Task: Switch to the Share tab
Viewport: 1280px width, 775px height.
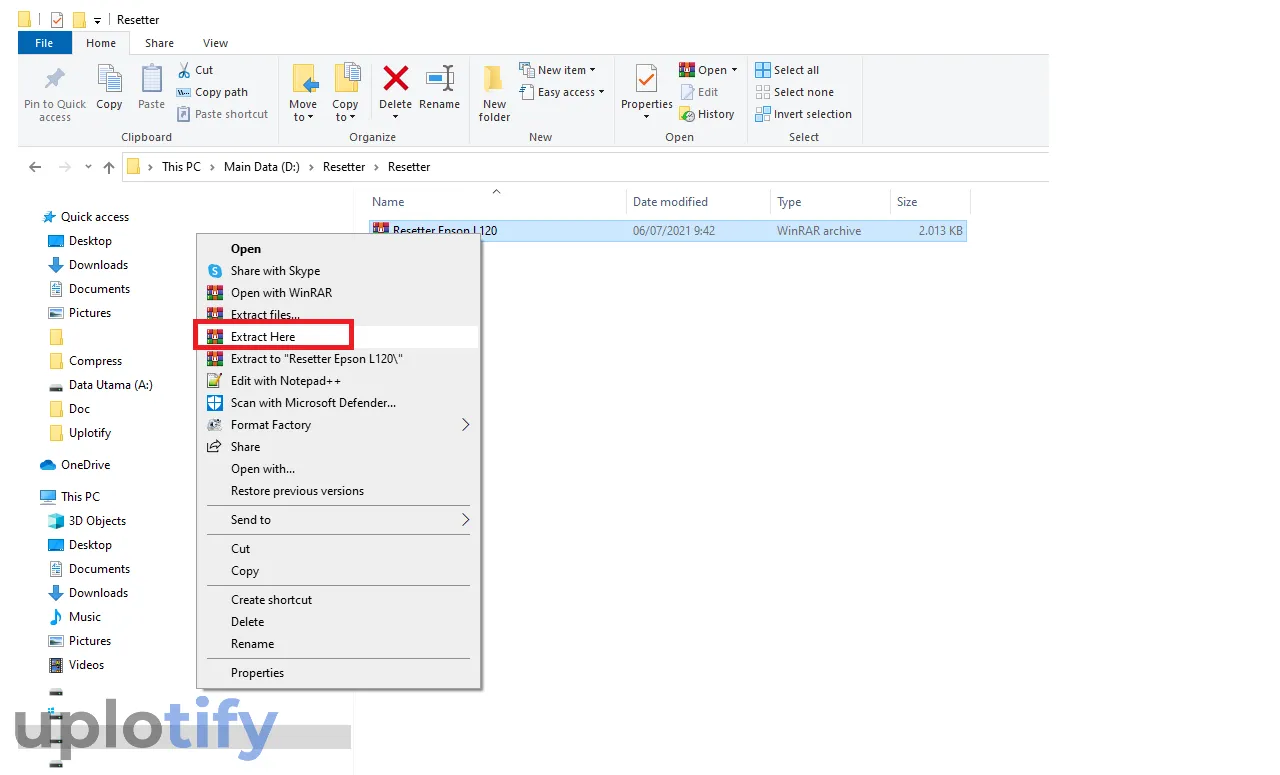Action: (x=159, y=43)
